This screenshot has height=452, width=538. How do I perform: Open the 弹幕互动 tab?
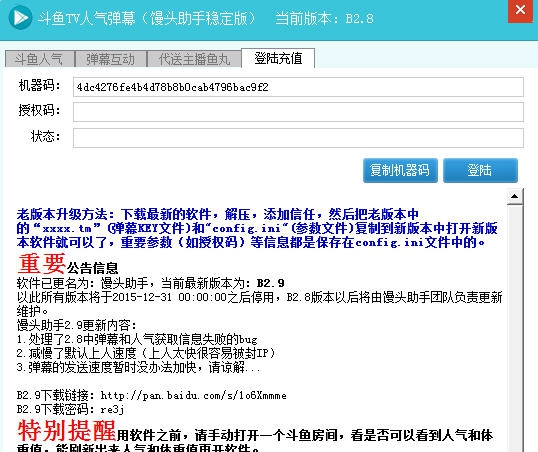click(x=110, y=59)
